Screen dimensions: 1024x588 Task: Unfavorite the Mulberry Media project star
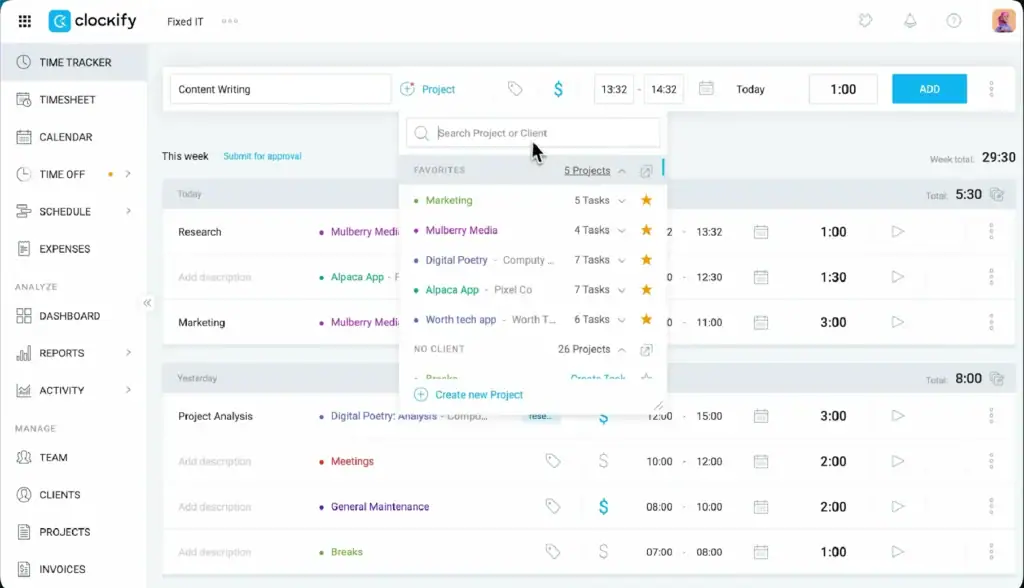point(646,230)
